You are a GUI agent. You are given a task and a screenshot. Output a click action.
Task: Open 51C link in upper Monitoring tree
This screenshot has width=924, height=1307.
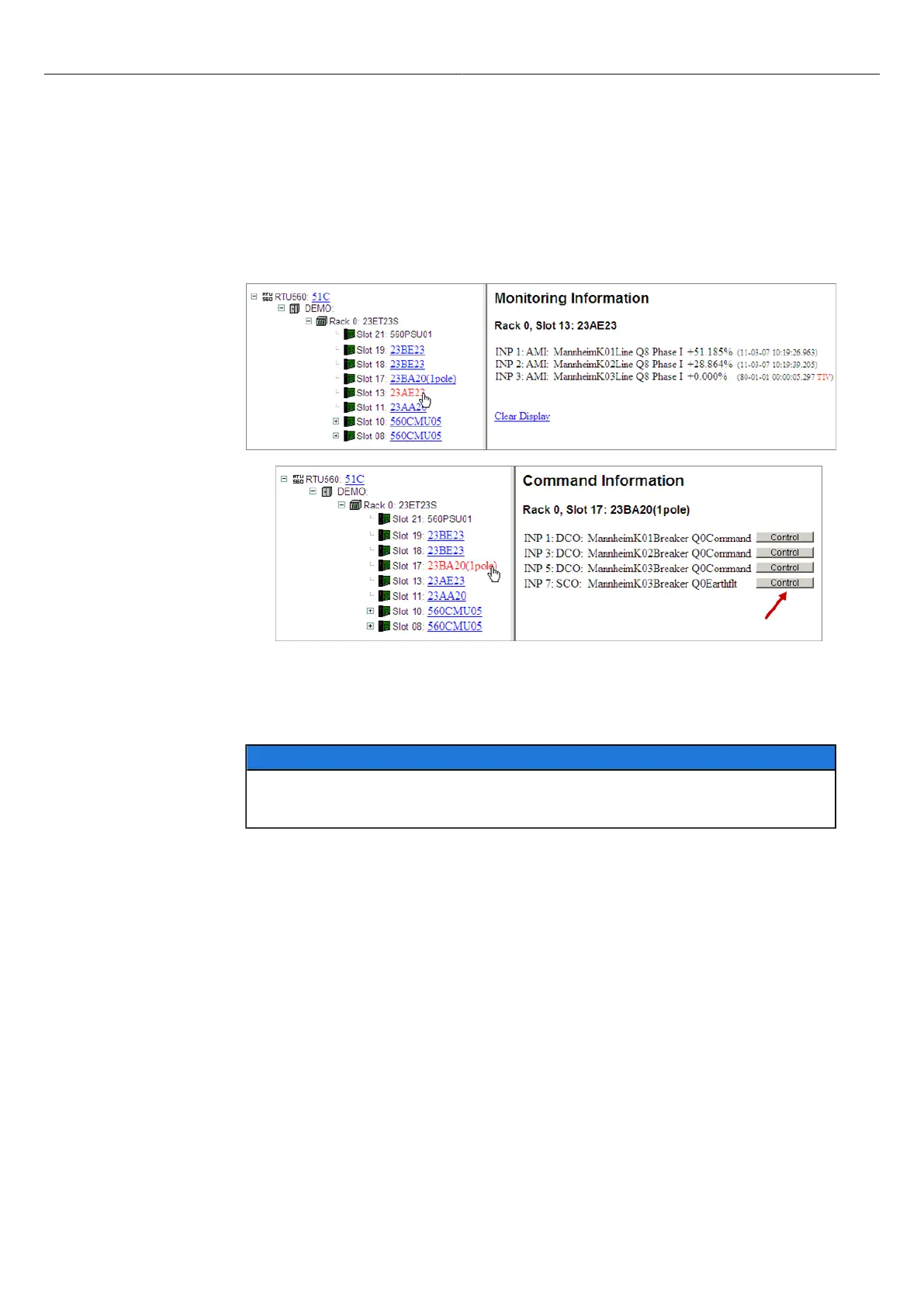pyautogui.click(x=320, y=296)
